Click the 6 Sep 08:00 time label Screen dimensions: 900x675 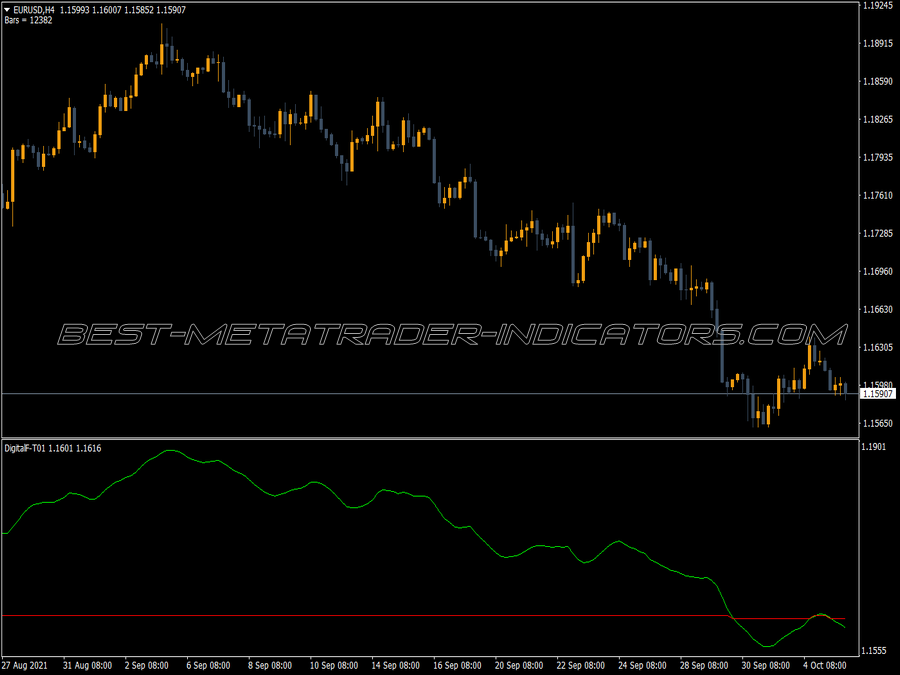click(x=208, y=666)
